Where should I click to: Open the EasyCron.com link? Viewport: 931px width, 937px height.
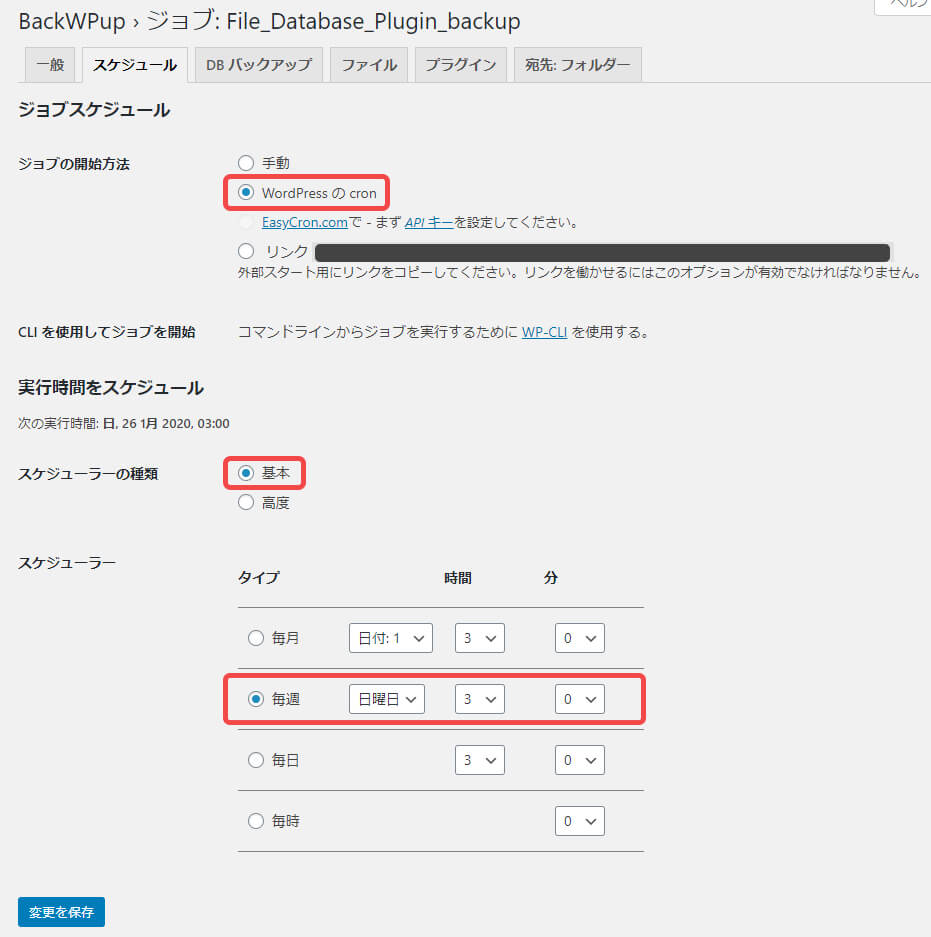304,222
